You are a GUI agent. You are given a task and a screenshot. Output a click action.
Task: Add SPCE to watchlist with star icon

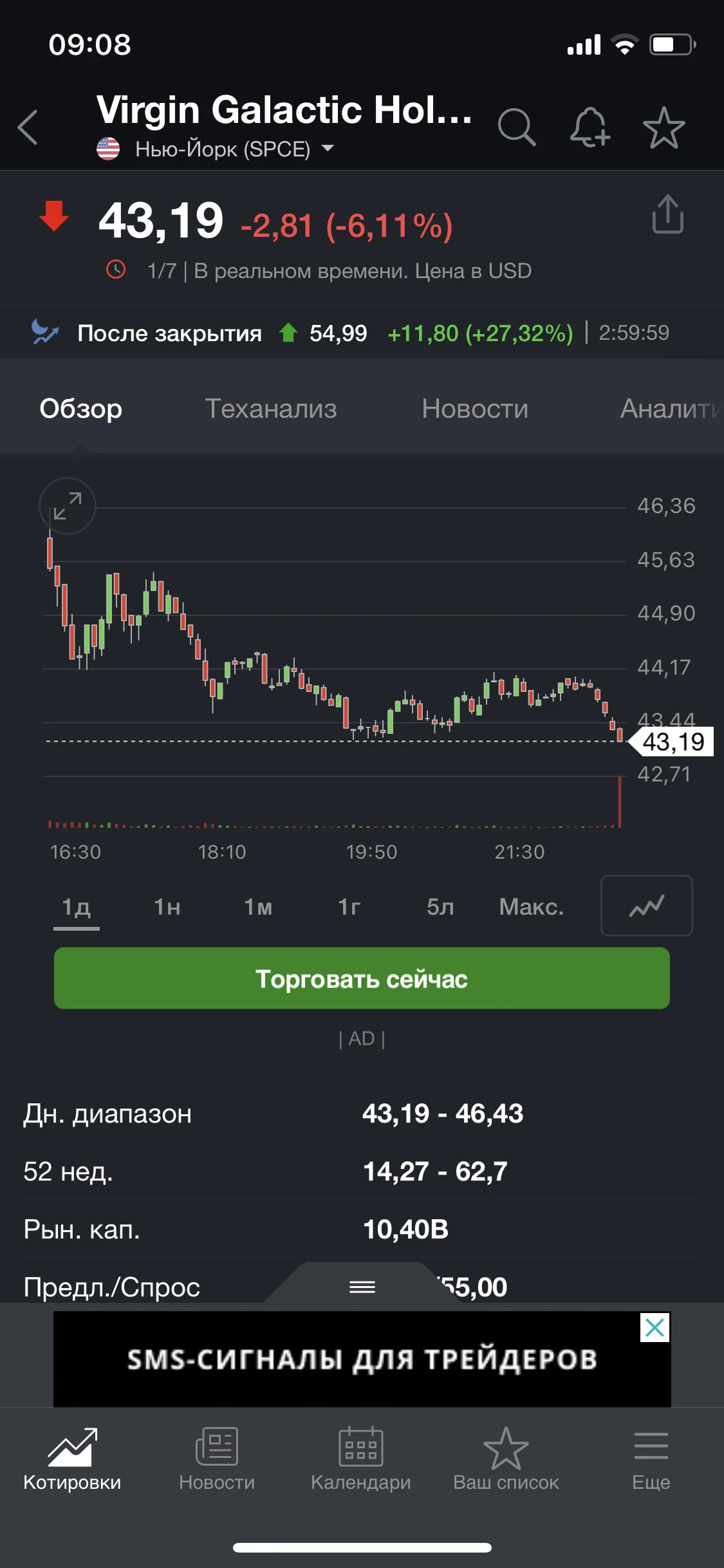point(664,127)
